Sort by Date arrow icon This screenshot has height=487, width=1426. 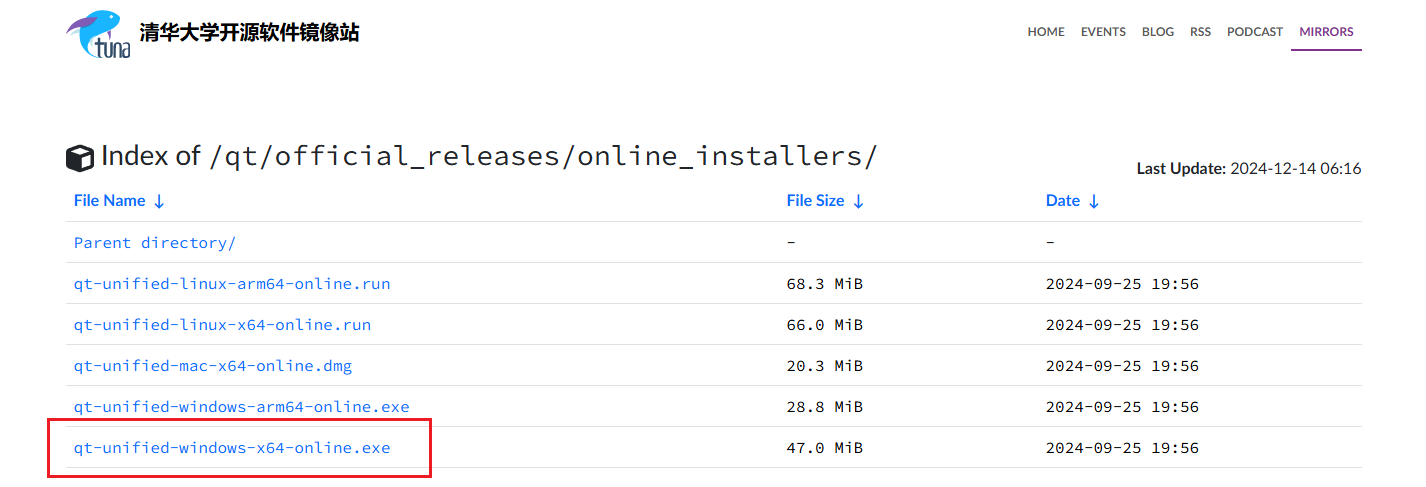pyautogui.click(x=1094, y=201)
